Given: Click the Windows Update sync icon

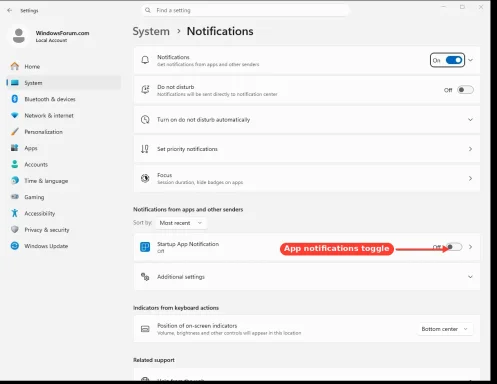Looking at the screenshot, I should point(15,246).
